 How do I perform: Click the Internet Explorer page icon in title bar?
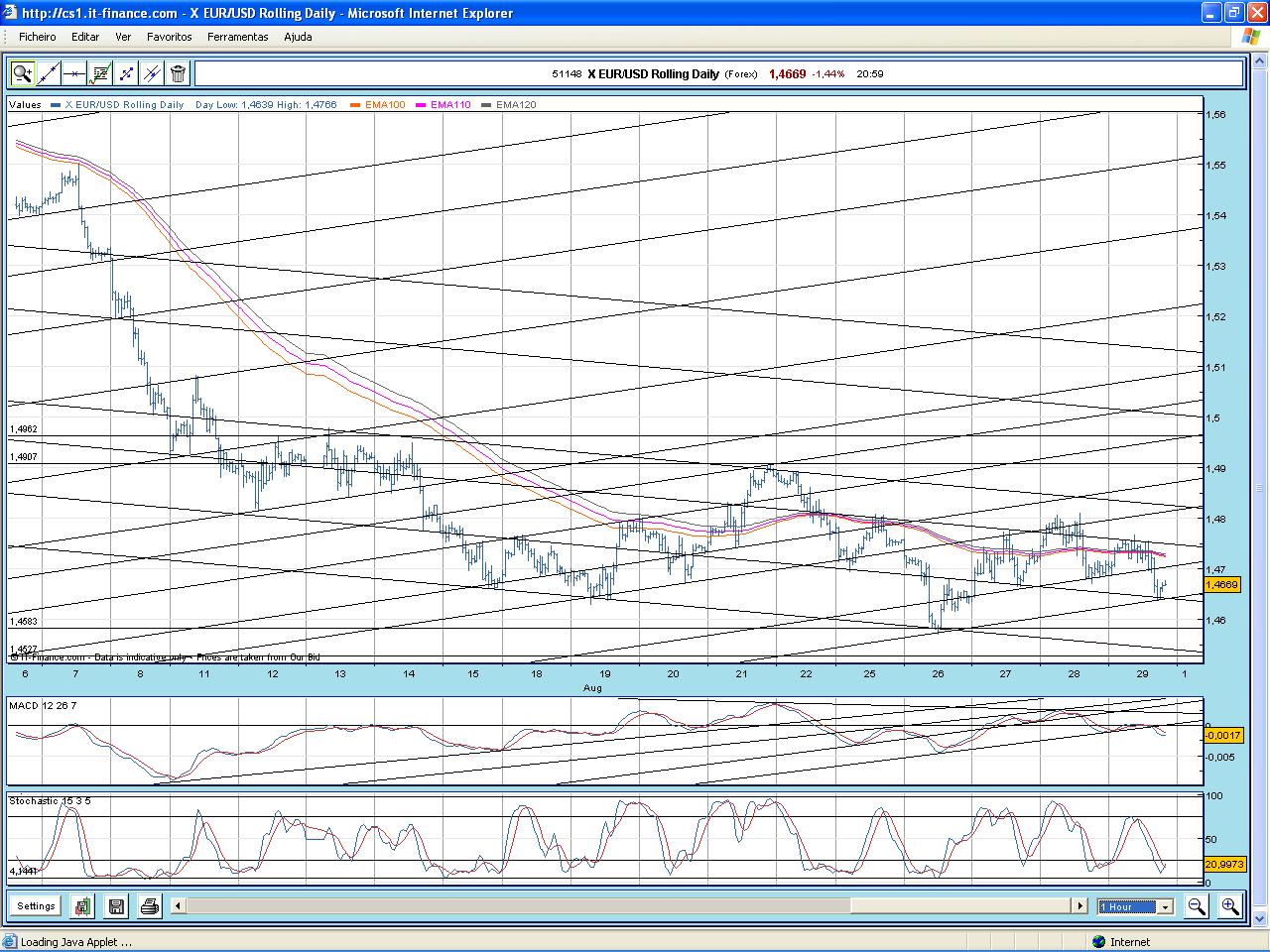(x=11, y=13)
